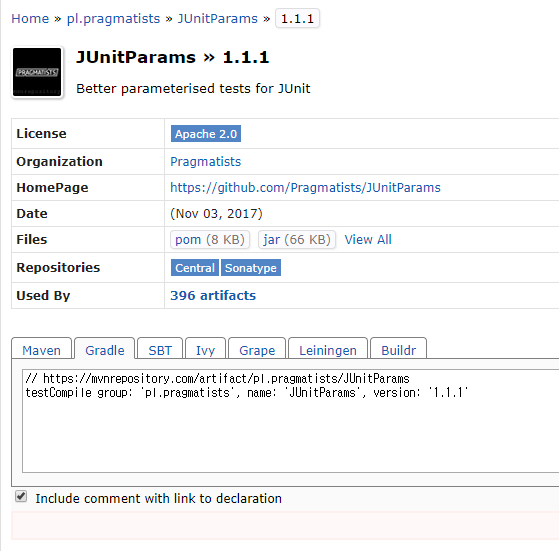Download the jar (66 KB) file

coord(297,240)
